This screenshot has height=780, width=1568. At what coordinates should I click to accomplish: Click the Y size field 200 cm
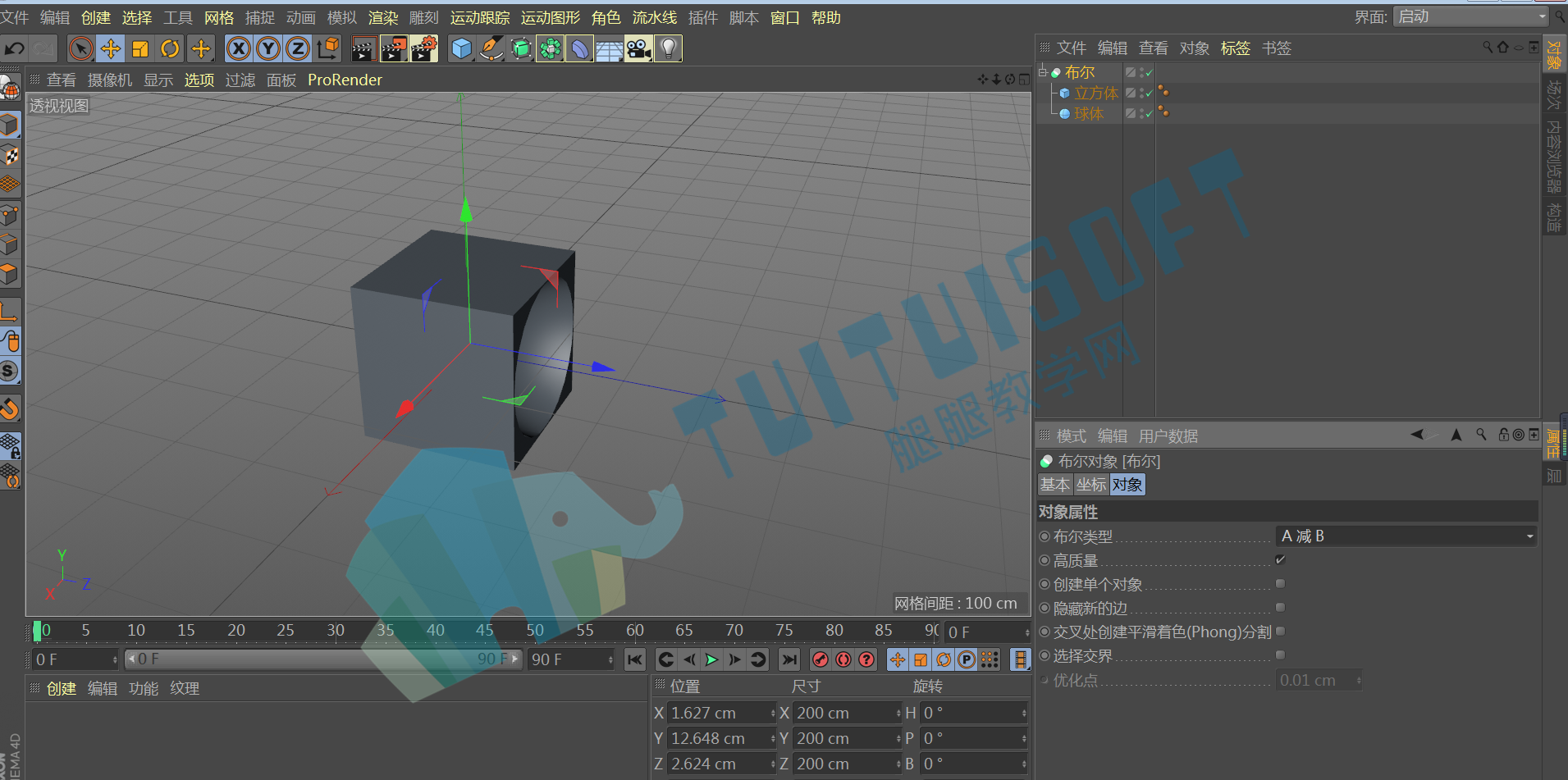(x=848, y=738)
